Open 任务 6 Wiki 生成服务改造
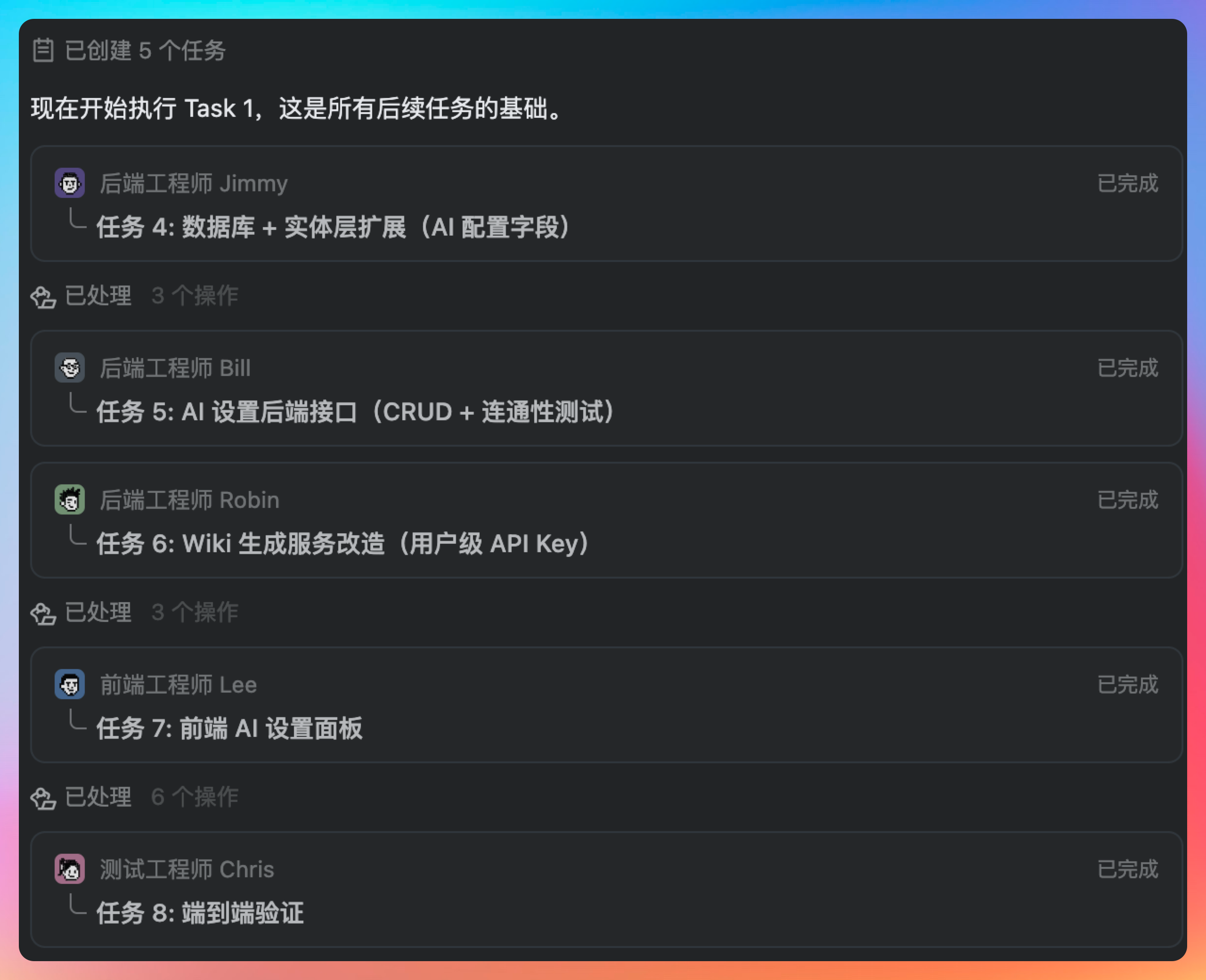Viewport: 1206px width, 980px height. tap(342, 544)
